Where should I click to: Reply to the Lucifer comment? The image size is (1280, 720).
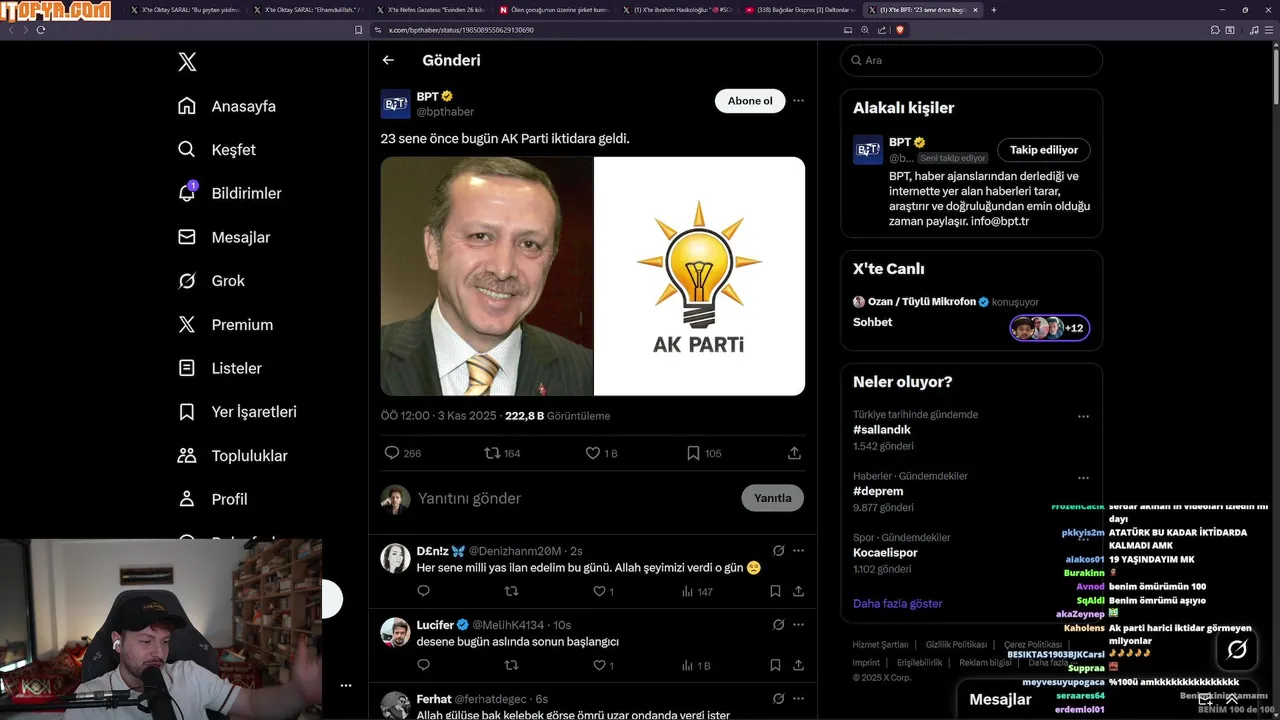(423, 665)
